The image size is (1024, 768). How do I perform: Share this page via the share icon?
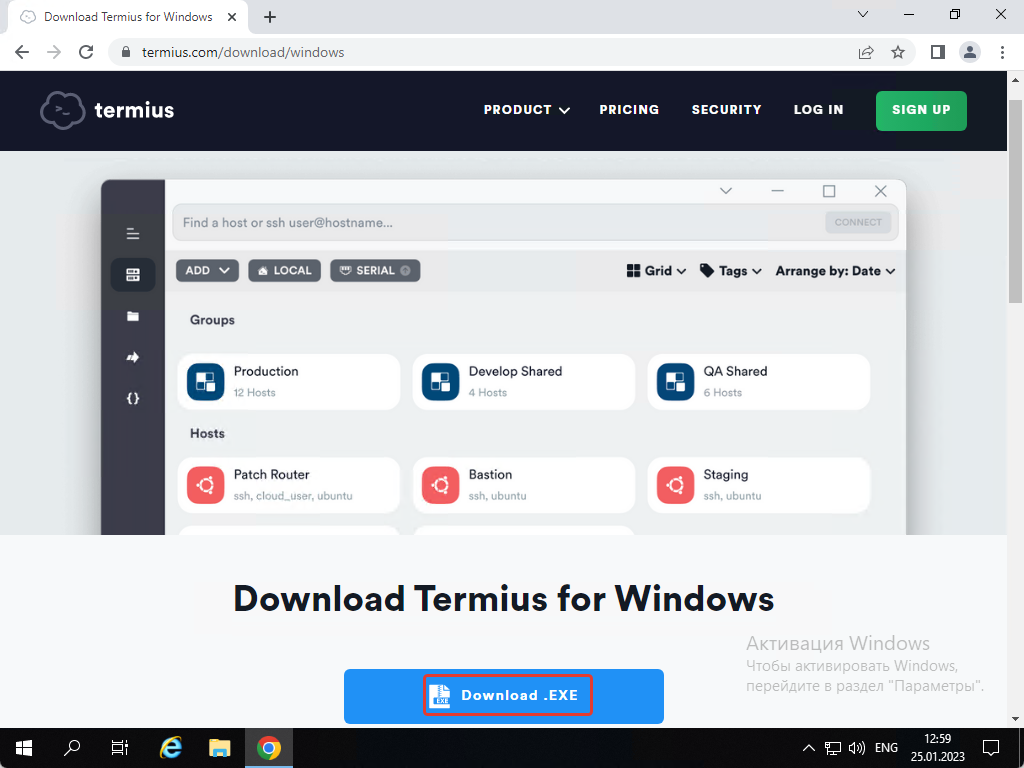coord(866,52)
